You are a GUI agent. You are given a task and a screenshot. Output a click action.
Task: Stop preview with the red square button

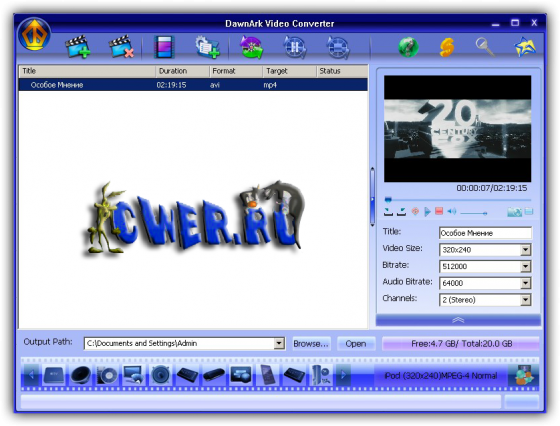coord(439,211)
